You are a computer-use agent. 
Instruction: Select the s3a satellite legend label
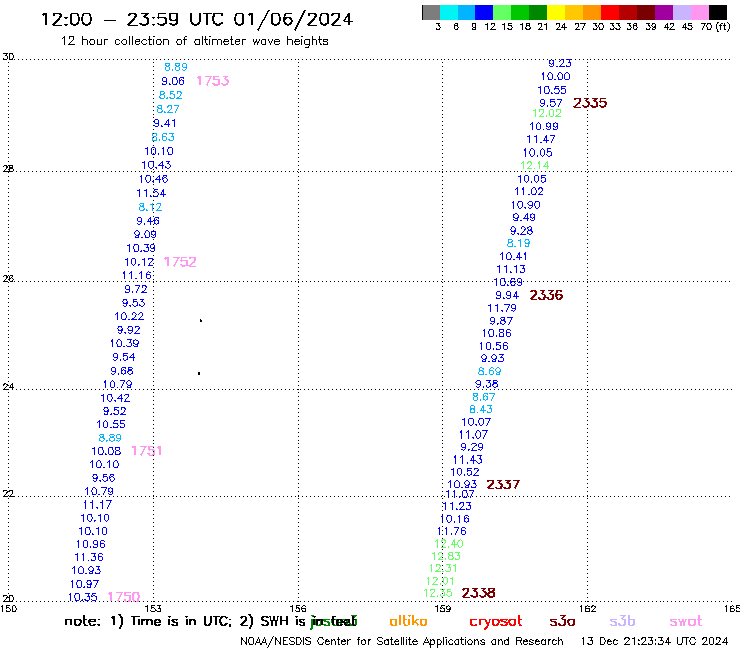coord(562,621)
